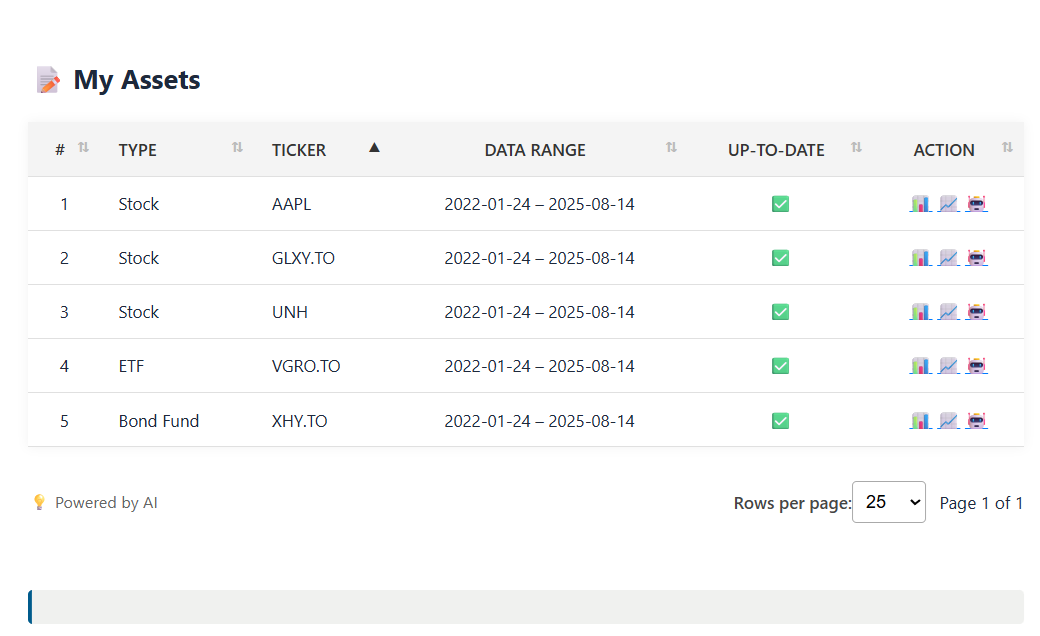
Task: Open the Rows per page dropdown
Action: (888, 502)
